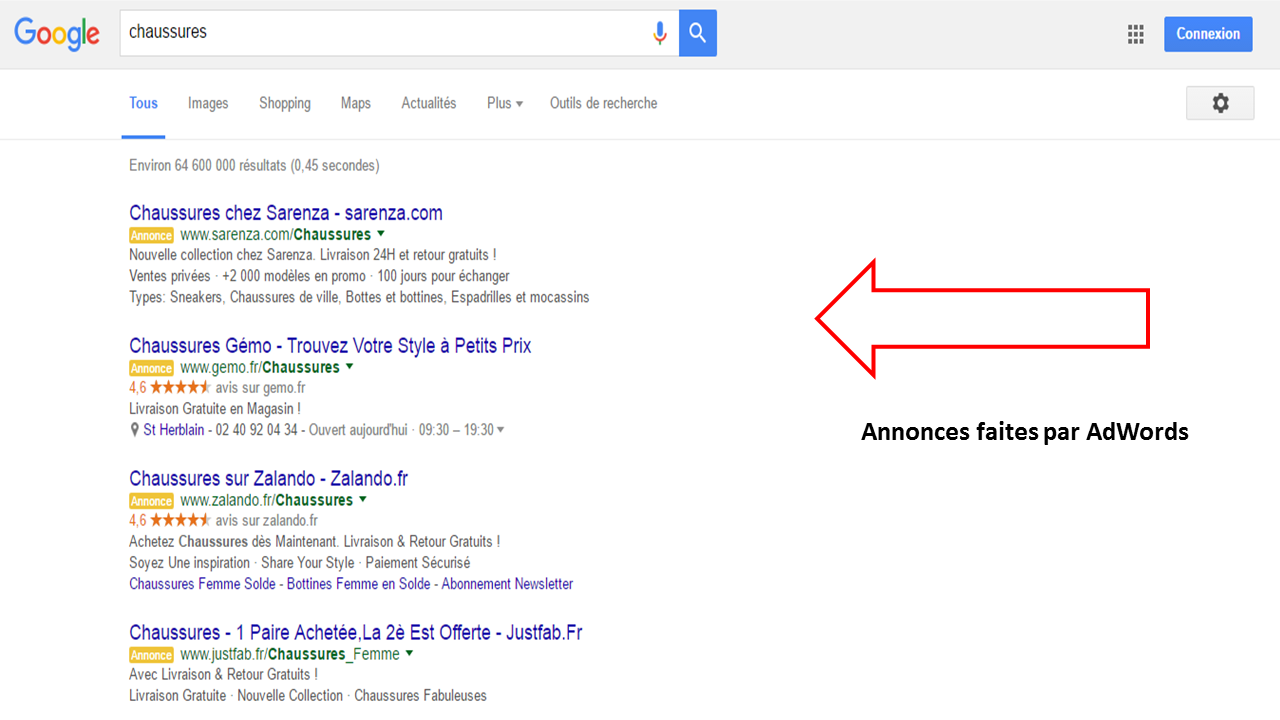Click 'Livraison Gratuite en Magasin !' text
The height and width of the screenshot is (720, 1280).
215,409
